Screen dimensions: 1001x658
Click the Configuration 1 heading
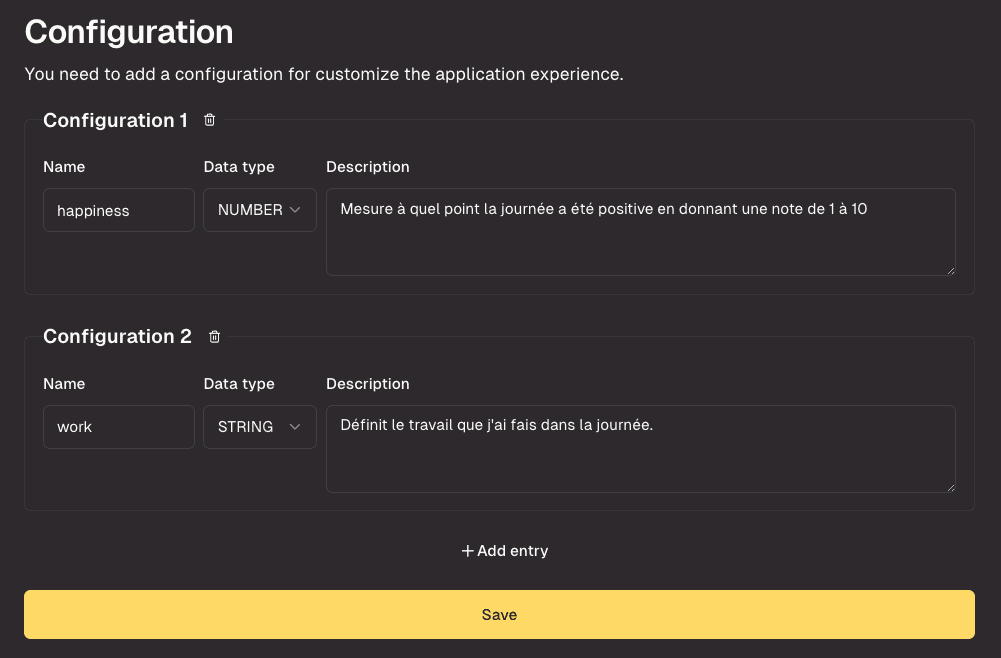114,120
